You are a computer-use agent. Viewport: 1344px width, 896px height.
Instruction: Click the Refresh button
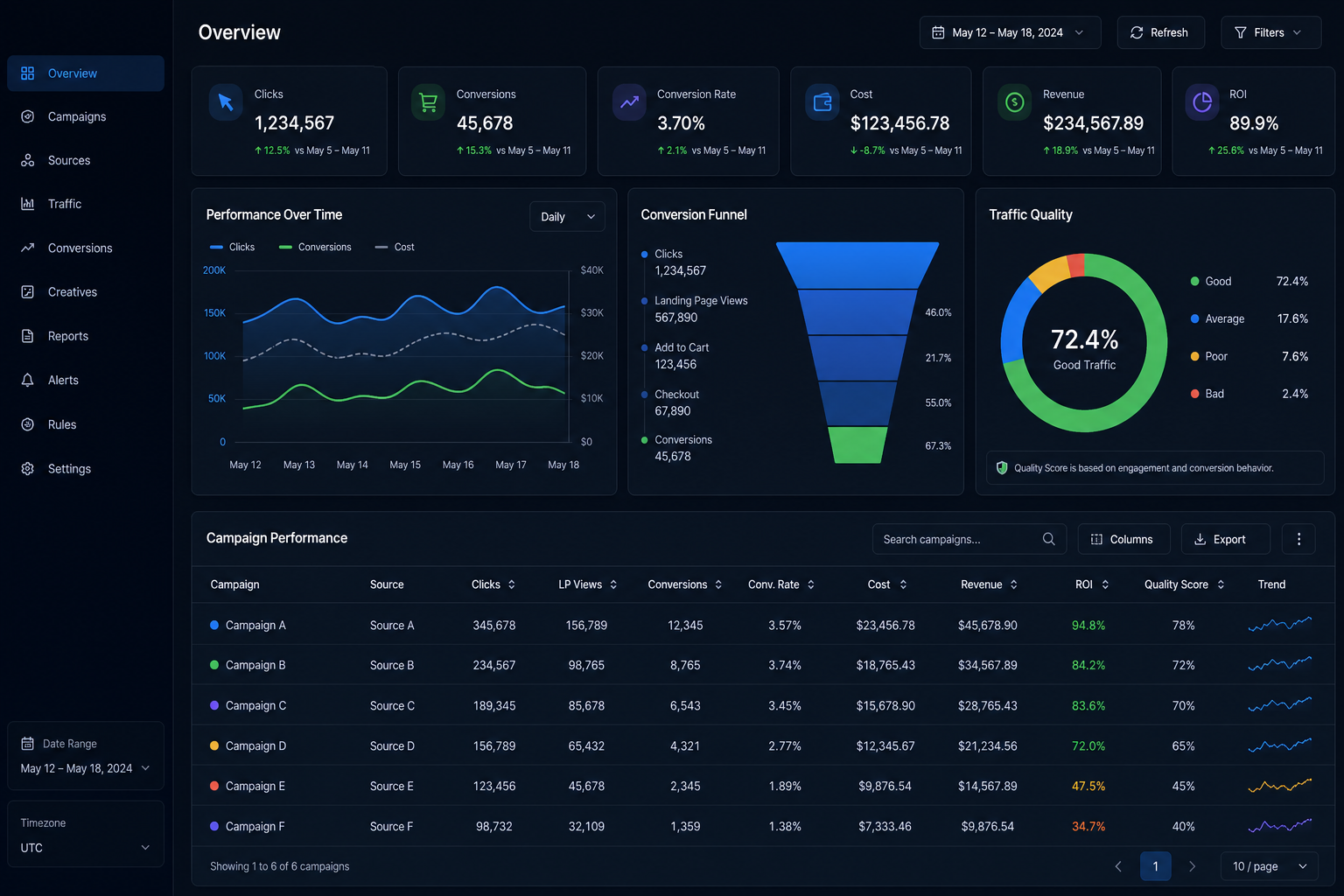(x=1160, y=32)
